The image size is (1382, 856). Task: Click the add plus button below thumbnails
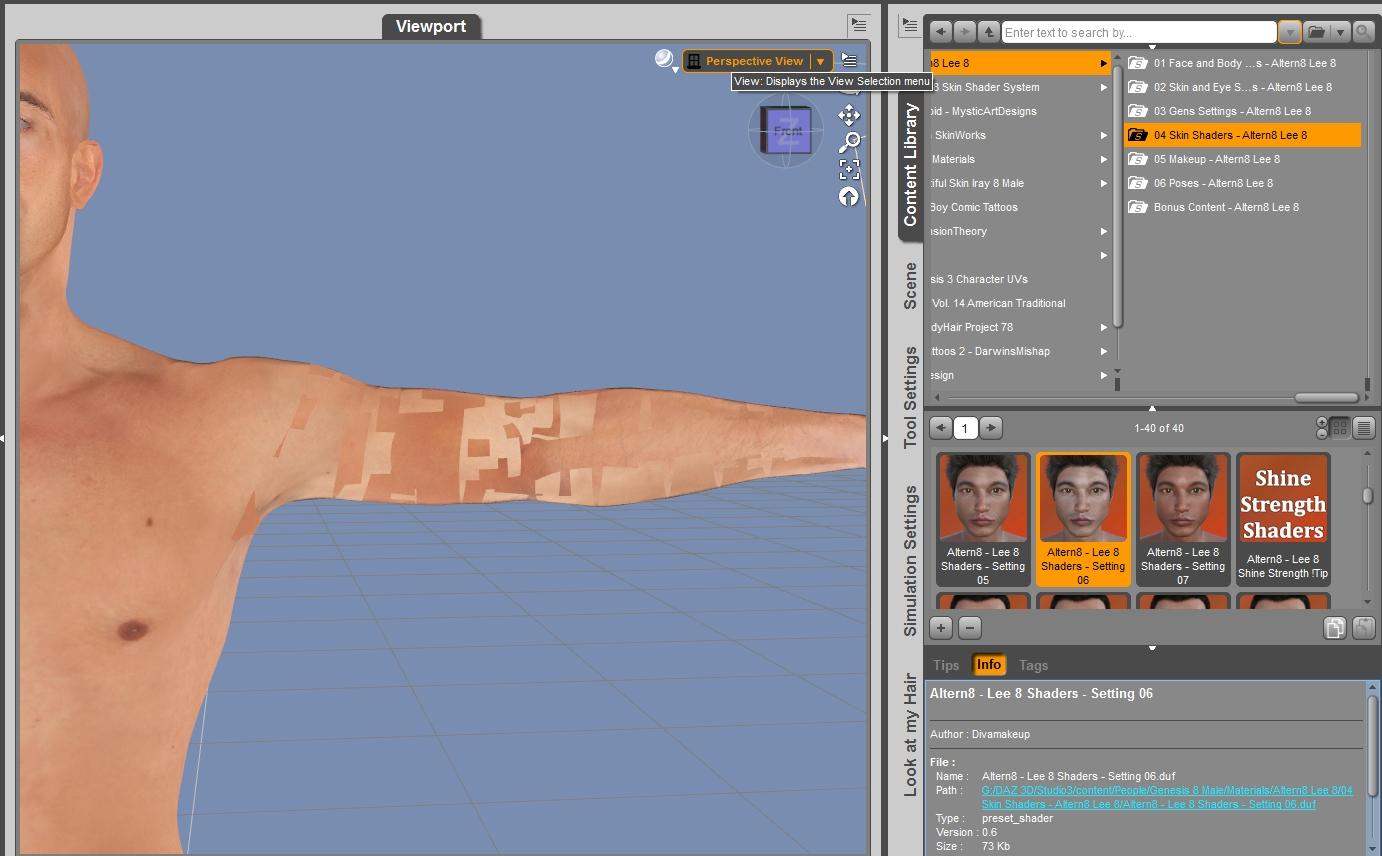941,628
